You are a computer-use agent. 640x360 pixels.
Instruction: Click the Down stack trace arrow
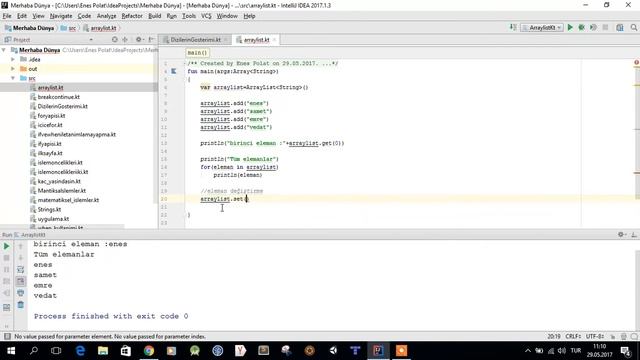pyautogui.click(x=20, y=258)
